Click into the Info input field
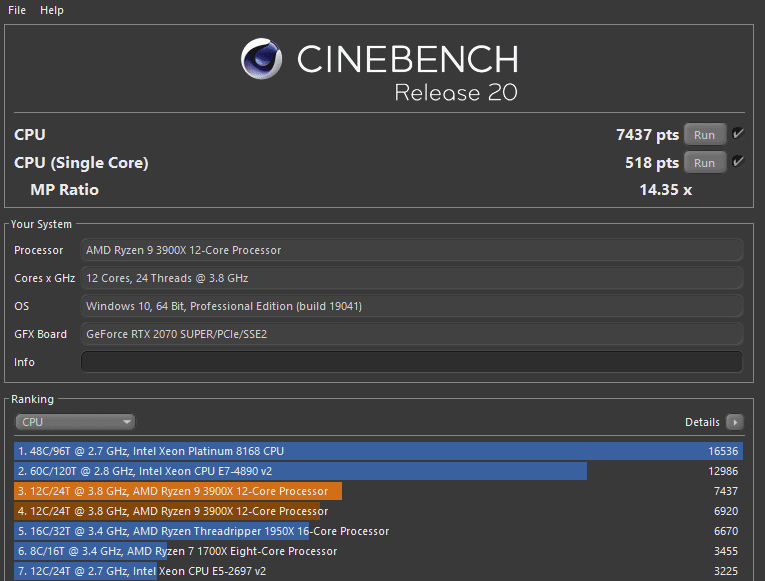The height and width of the screenshot is (581, 765). pos(412,362)
